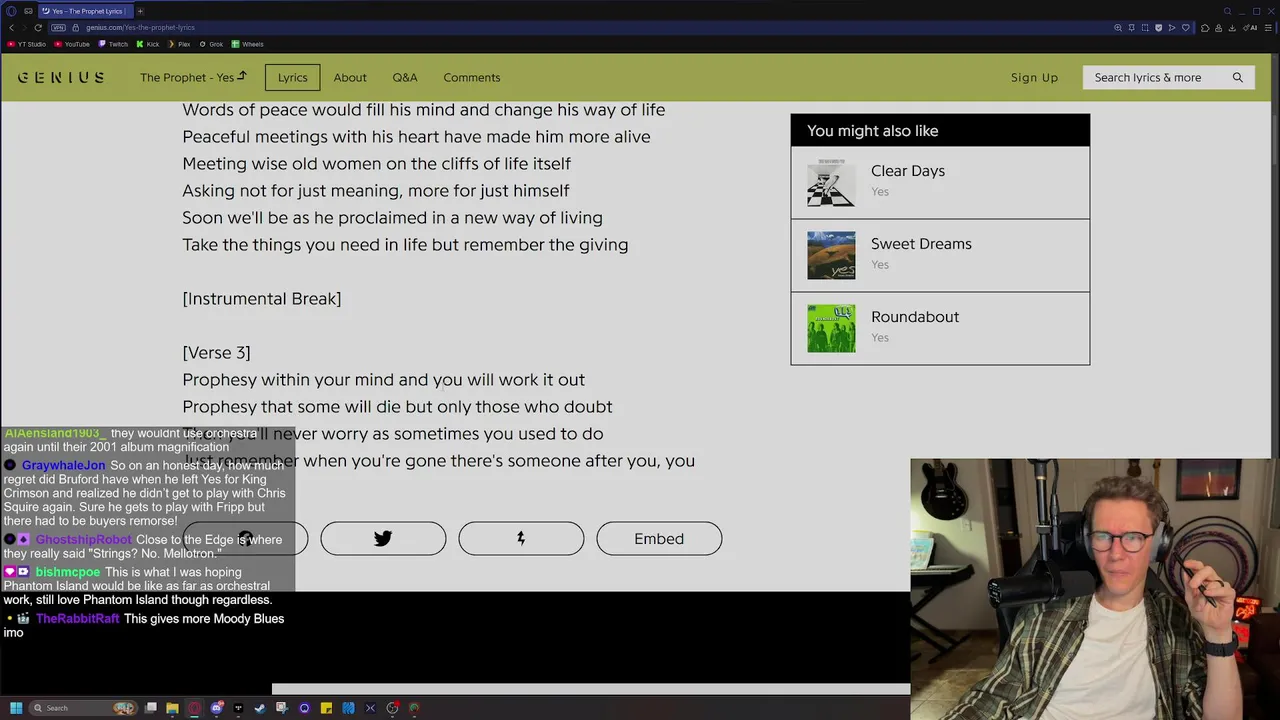Image resolution: width=1280 pixels, height=720 pixels.
Task: Click the Sign Up link
Action: tap(1034, 77)
